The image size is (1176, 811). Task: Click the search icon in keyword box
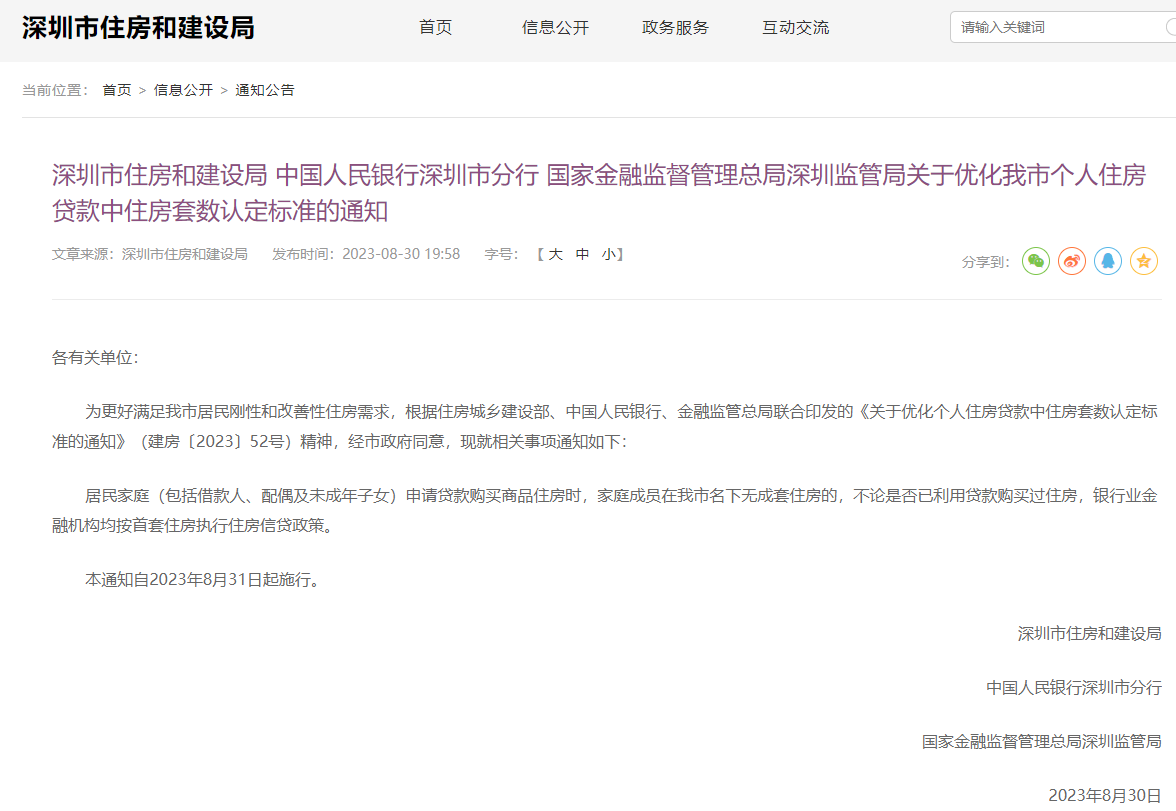pyautogui.click(x=1170, y=27)
